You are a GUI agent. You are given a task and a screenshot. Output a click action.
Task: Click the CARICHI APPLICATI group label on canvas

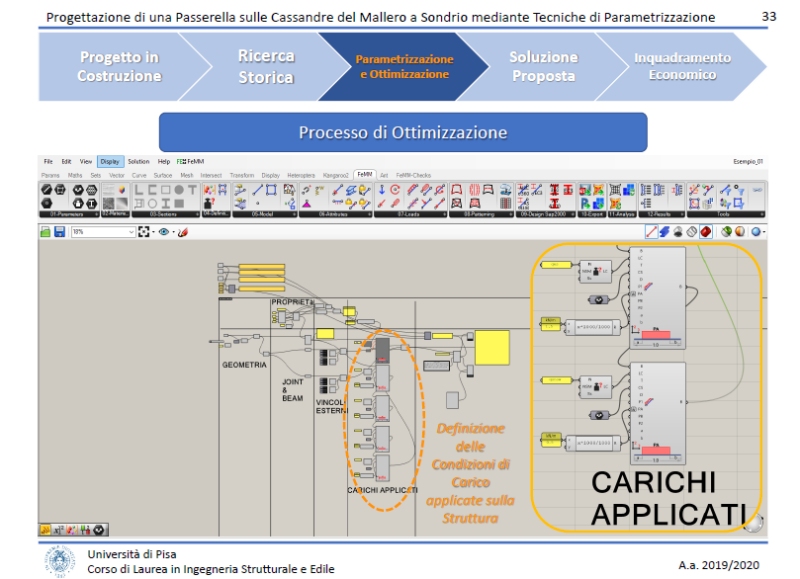coord(382,490)
